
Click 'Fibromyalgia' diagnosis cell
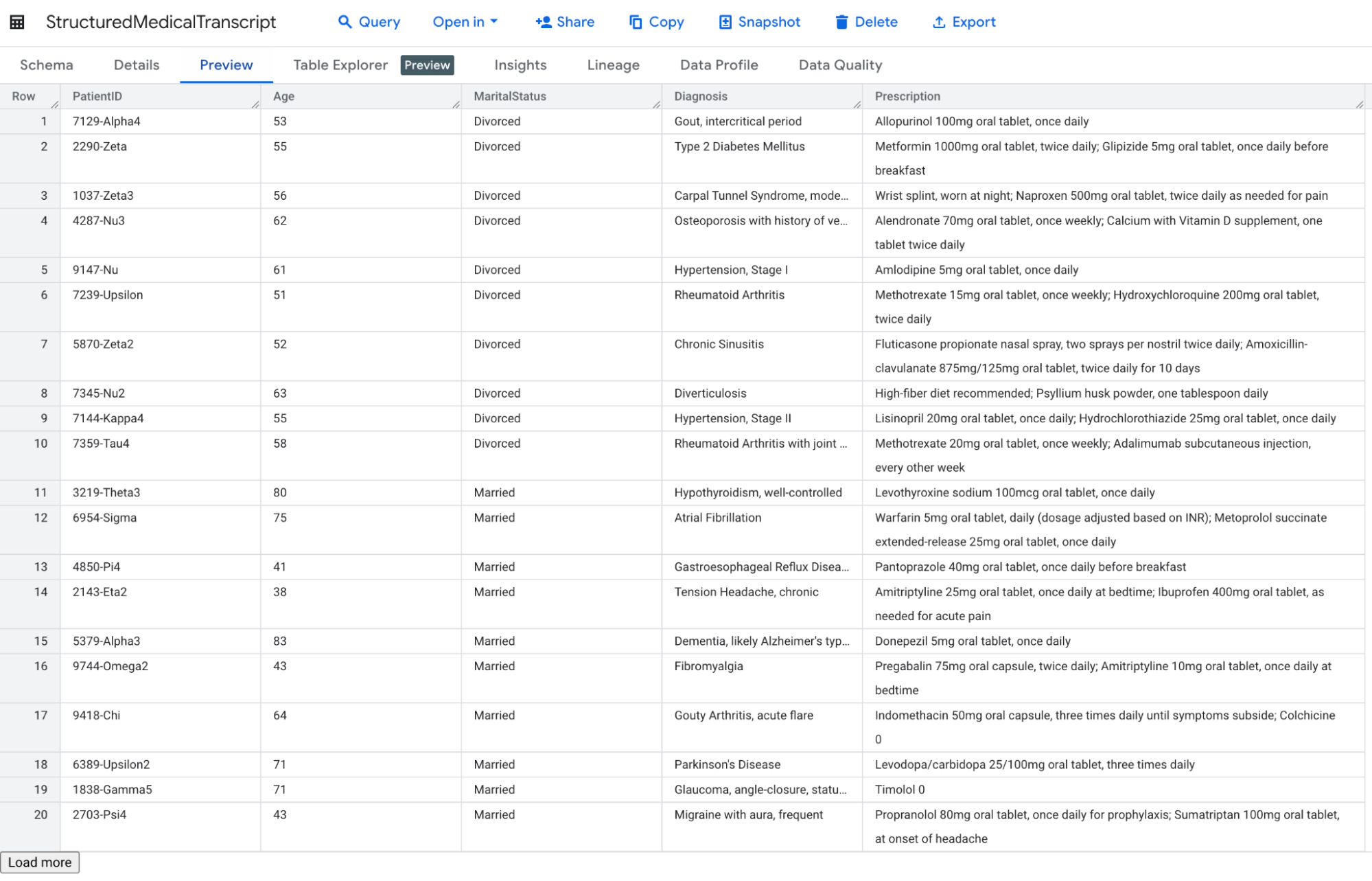pyautogui.click(x=762, y=678)
